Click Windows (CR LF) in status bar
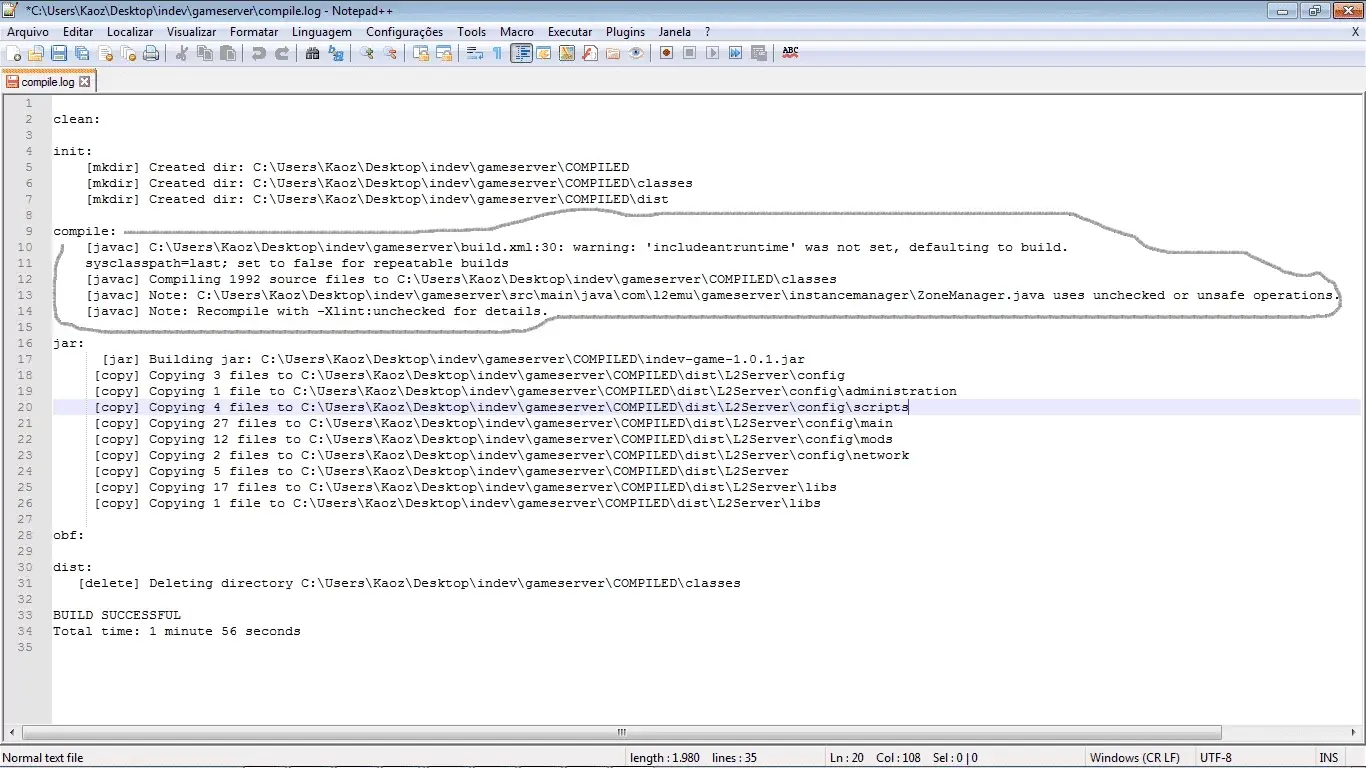 (1134, 758)
